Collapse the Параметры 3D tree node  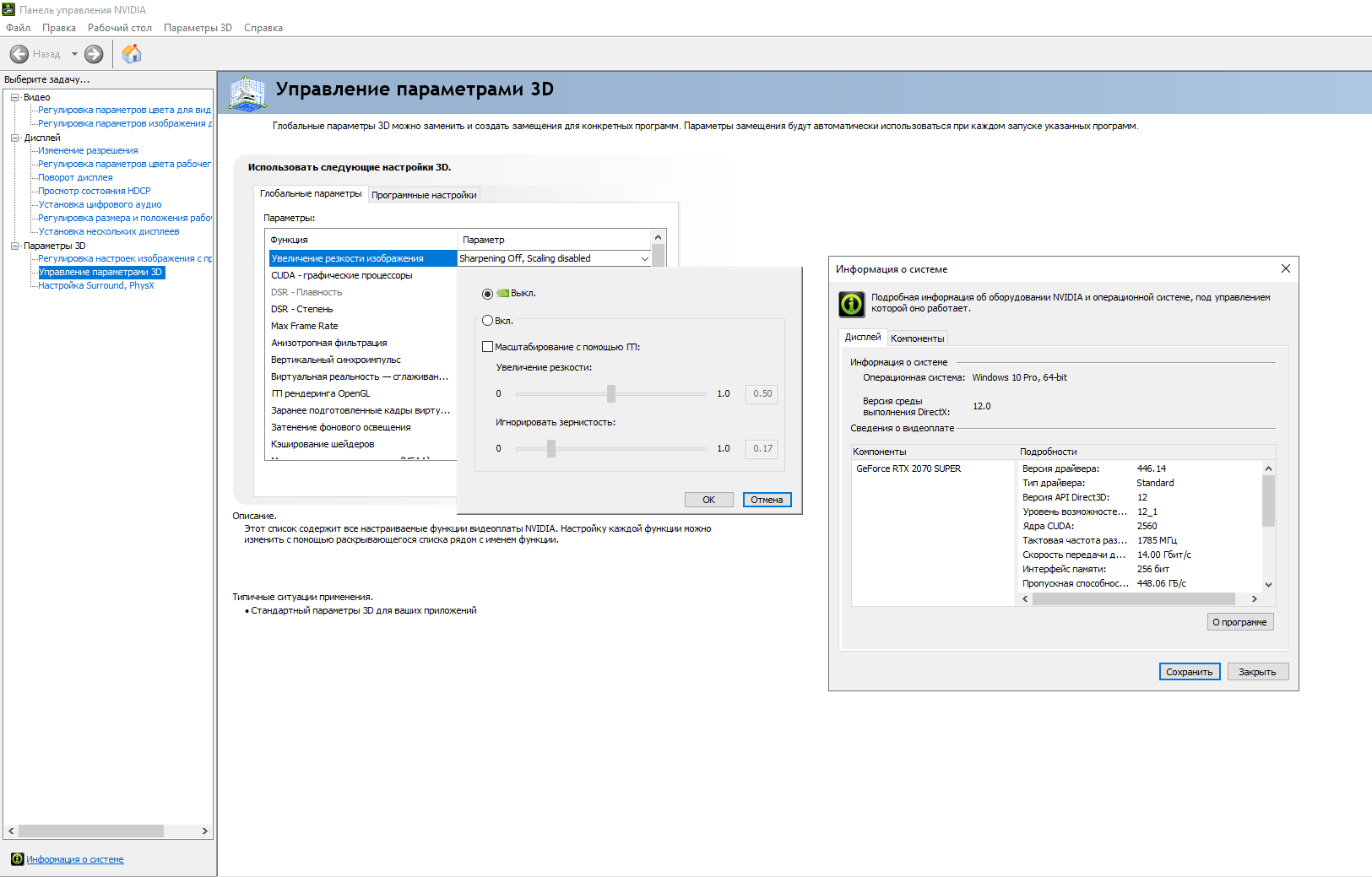pos(15,246)
